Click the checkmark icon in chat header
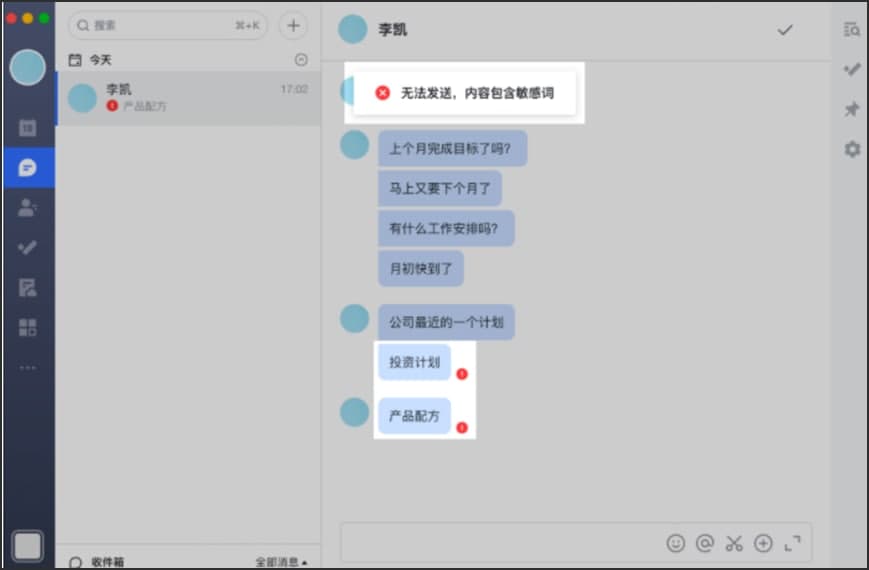 785,30
